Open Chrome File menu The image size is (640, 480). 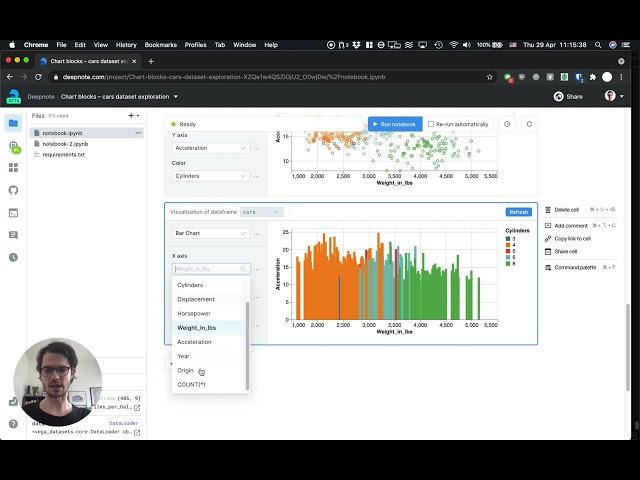pyautogui.click(x=61, y=45)
